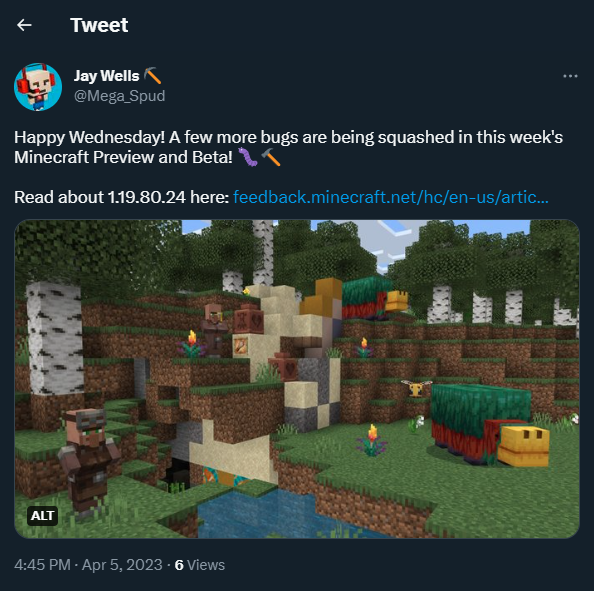Show the image ALT description badge

42,516
